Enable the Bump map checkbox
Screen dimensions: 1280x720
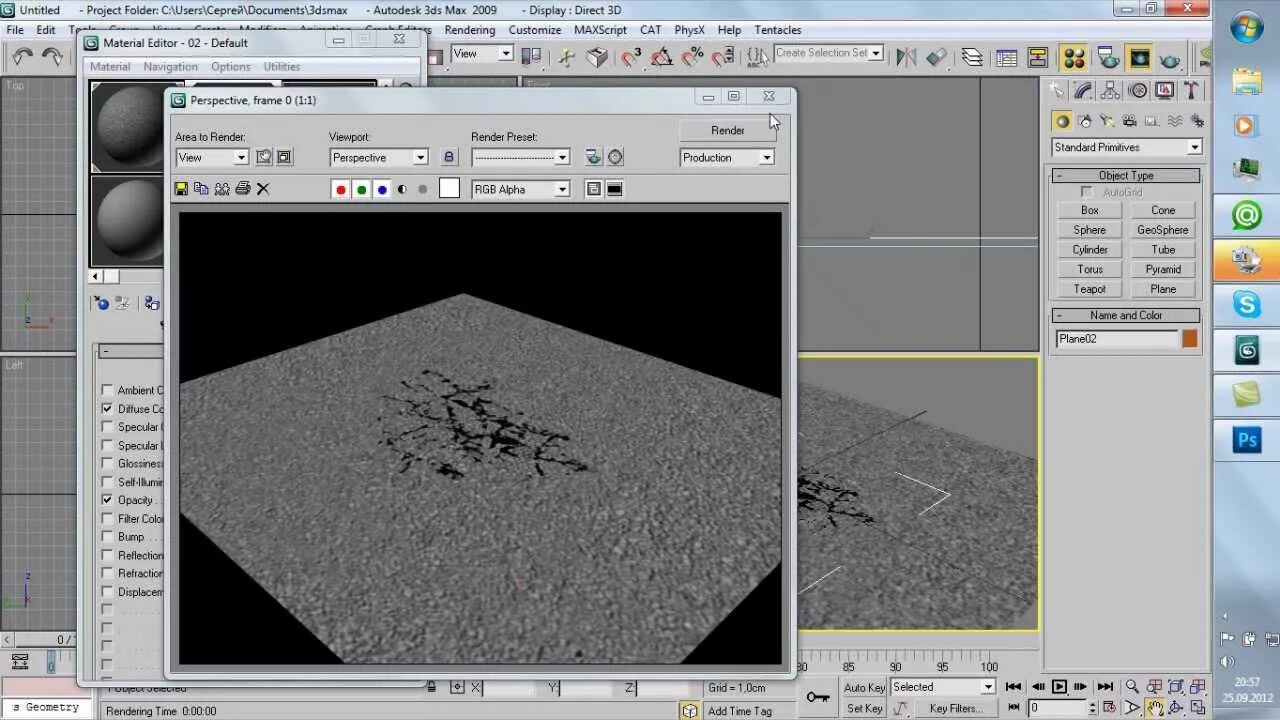tap(107, 537)
